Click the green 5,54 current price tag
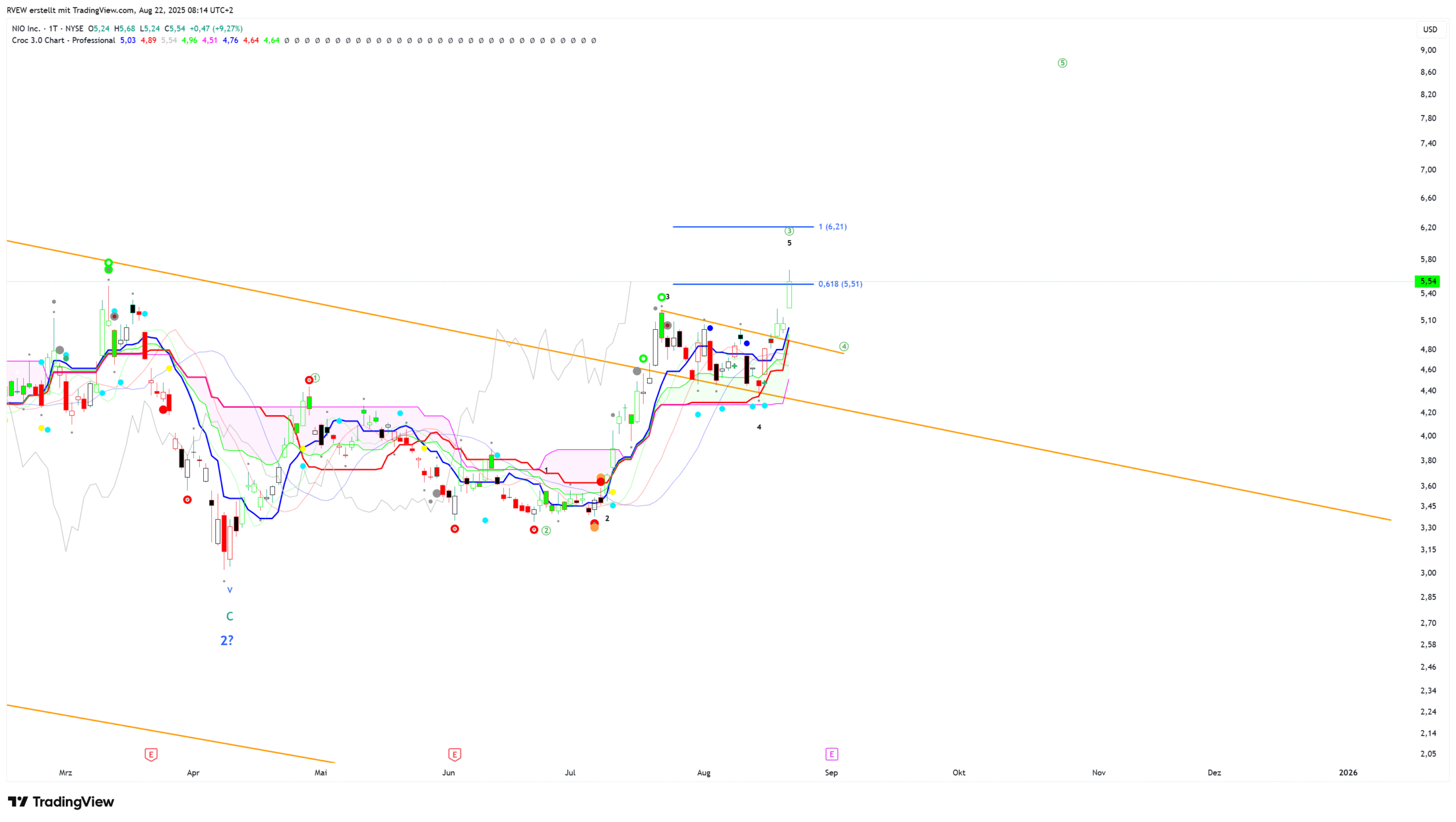This screenshot has height=822, width=1456. [x=1427, y=281]
